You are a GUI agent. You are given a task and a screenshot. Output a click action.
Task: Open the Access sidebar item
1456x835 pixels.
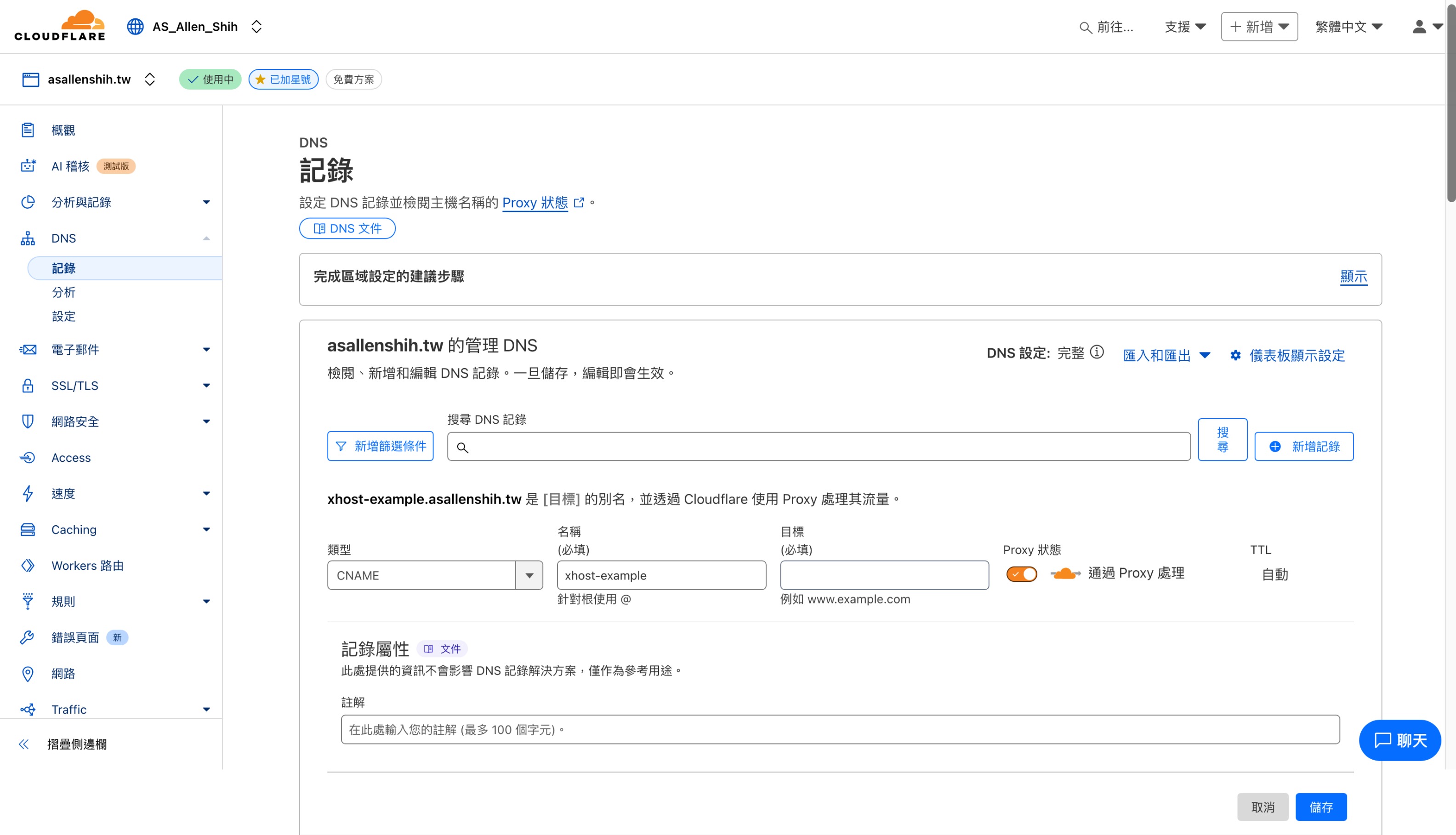[71, 458]
